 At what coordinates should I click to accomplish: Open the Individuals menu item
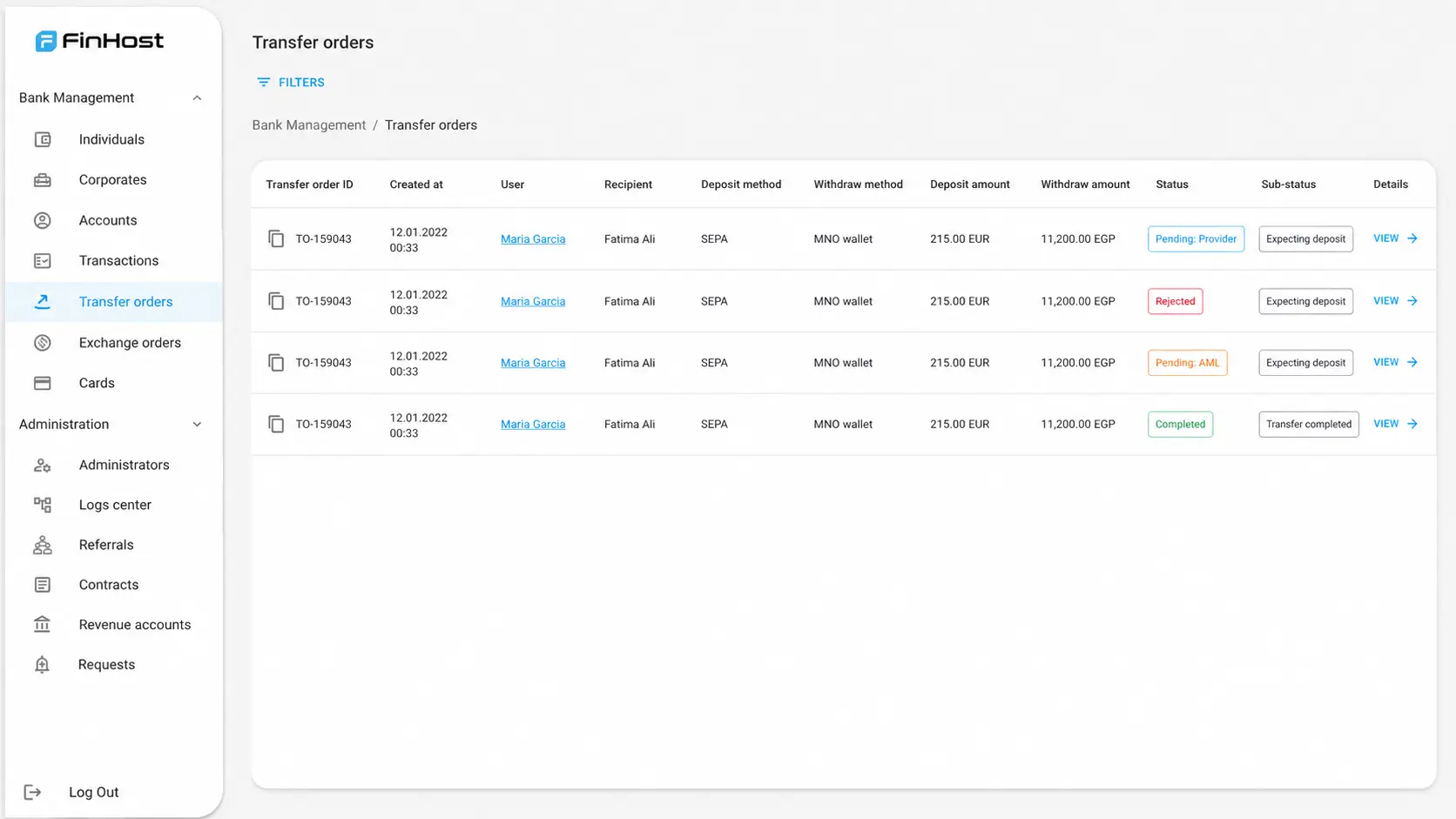[x=113, y=139]
